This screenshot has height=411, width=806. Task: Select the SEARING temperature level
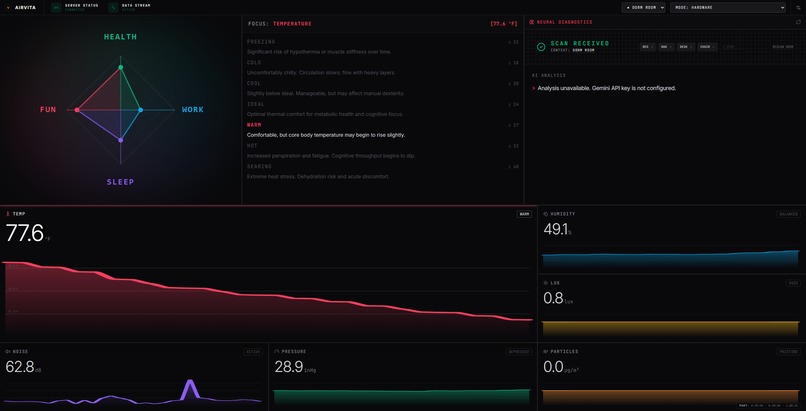pyautogui.click(x=382, y=172)
